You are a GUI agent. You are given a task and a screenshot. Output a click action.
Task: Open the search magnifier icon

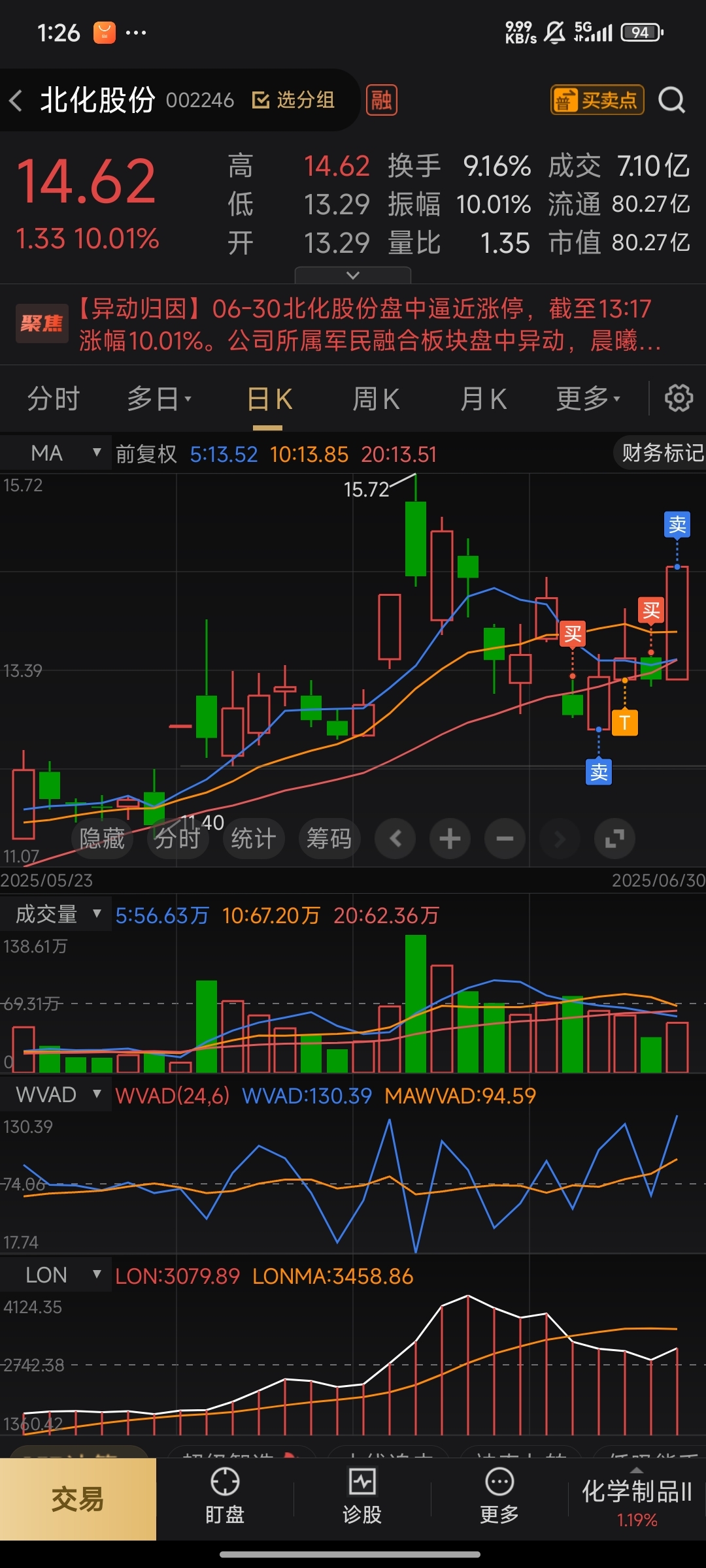[671, 101]
